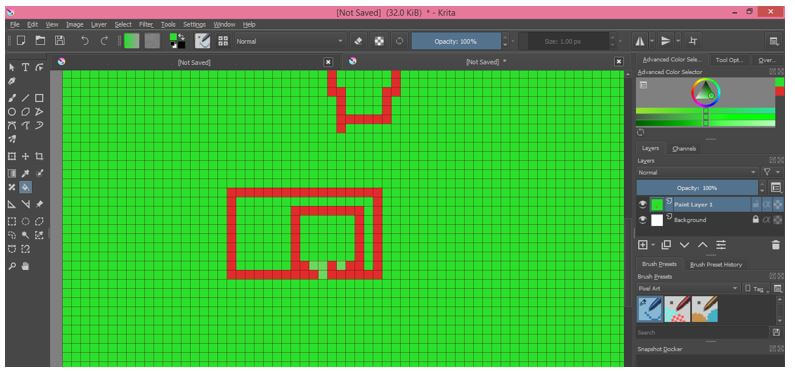Move the layer up
The height and width of the screenshot is (371, 795).
(x=703, y=245)
